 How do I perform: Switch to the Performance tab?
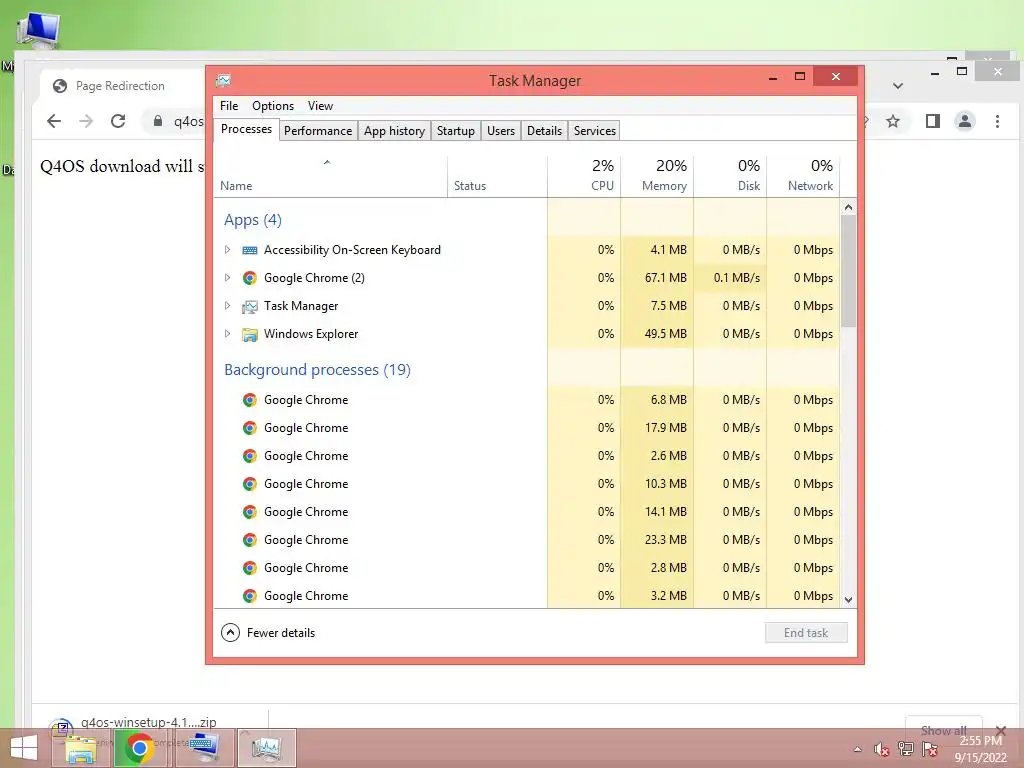click(318, 131)
